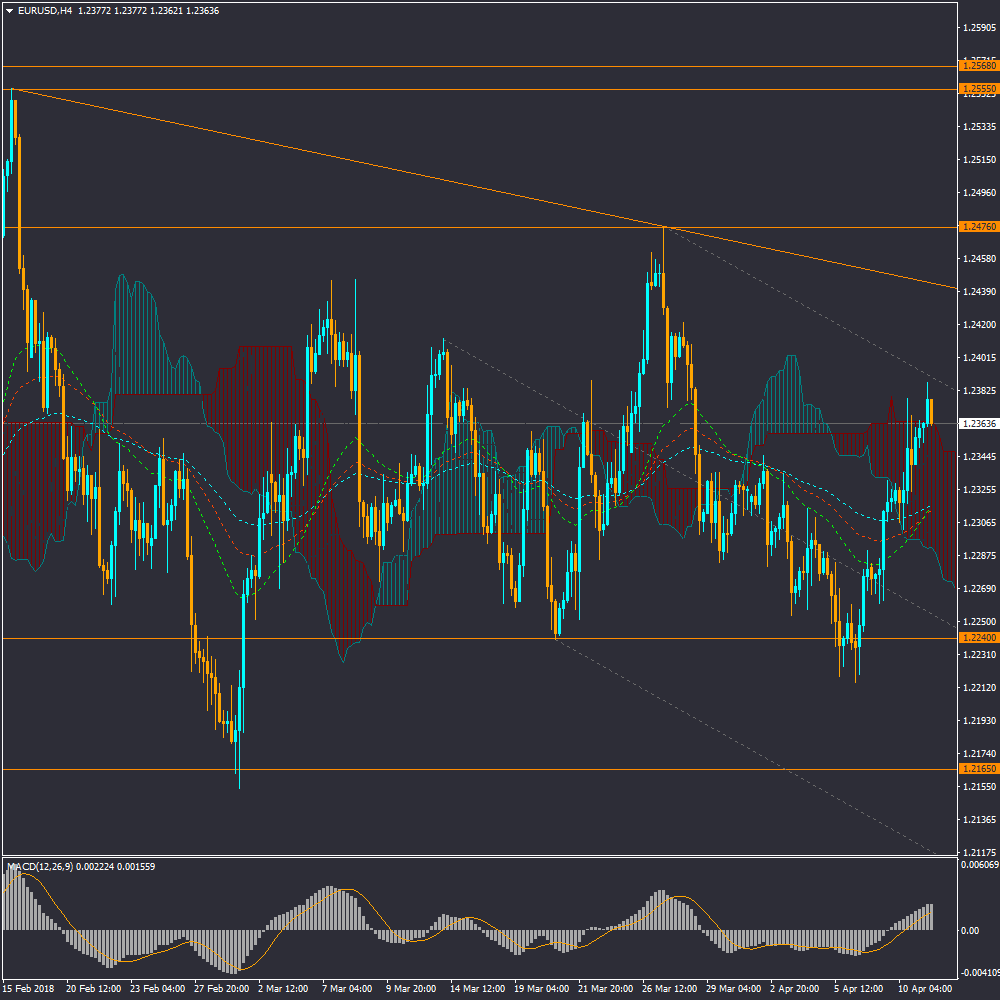This screenshot has width=1000, height=1000.
Task: Click the 1.25905 price scale value
Action: click(978, 28)
